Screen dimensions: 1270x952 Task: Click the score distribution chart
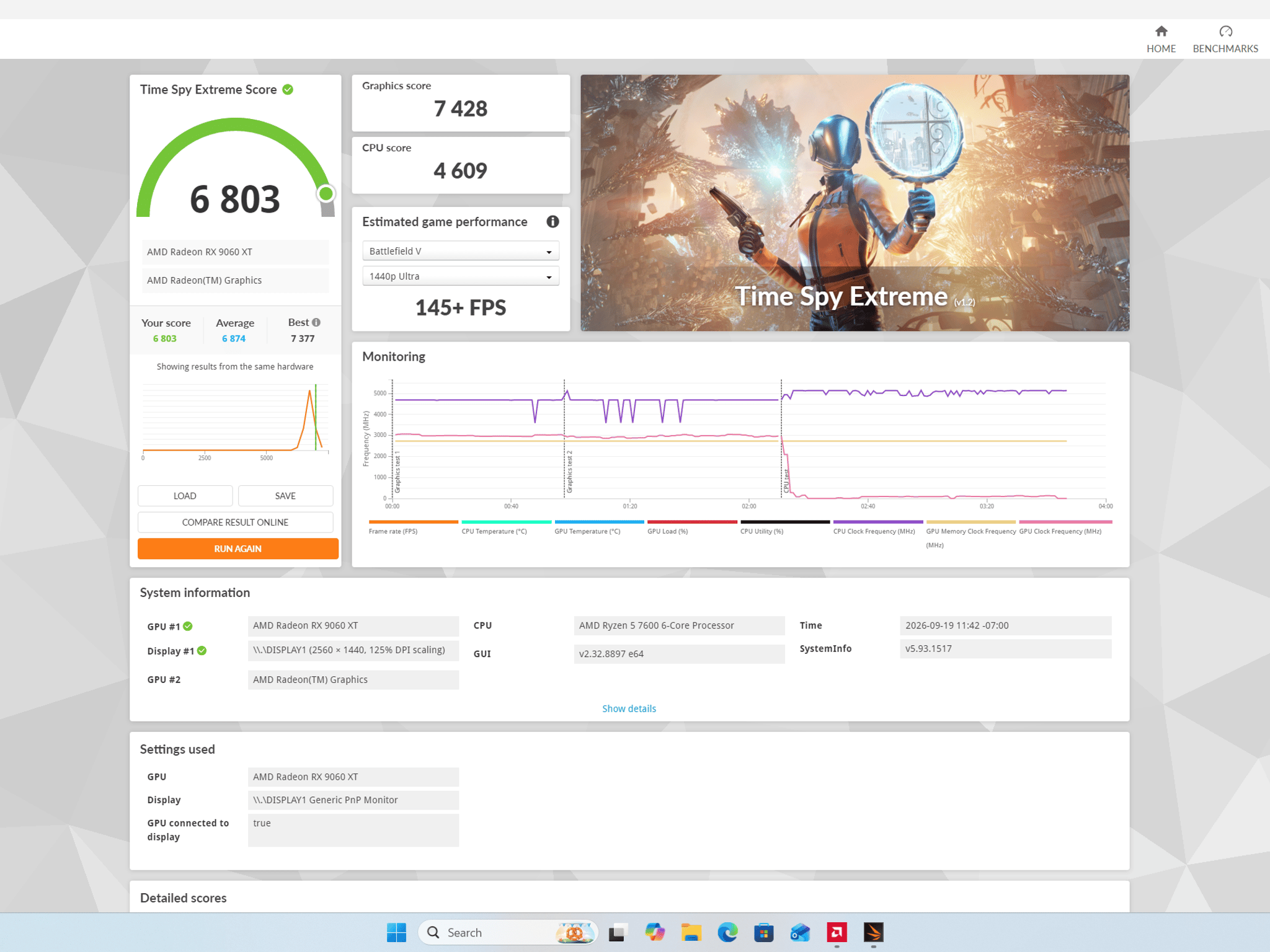tap(235, 420)
